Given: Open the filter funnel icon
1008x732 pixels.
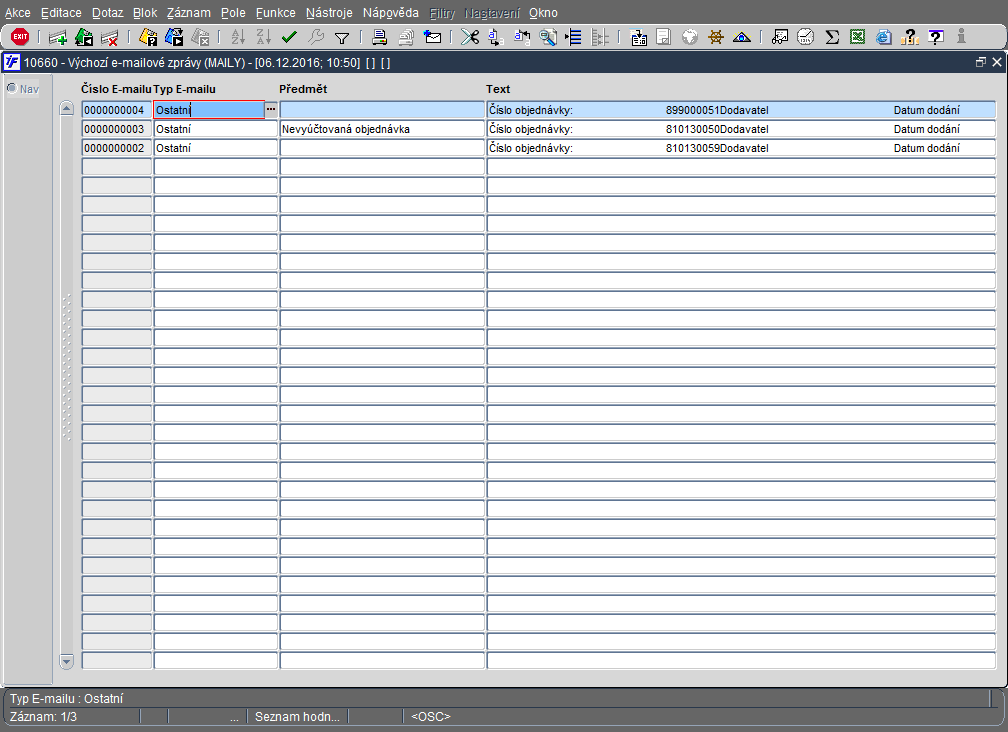Looking at the screenshot, I should point(342,38).
